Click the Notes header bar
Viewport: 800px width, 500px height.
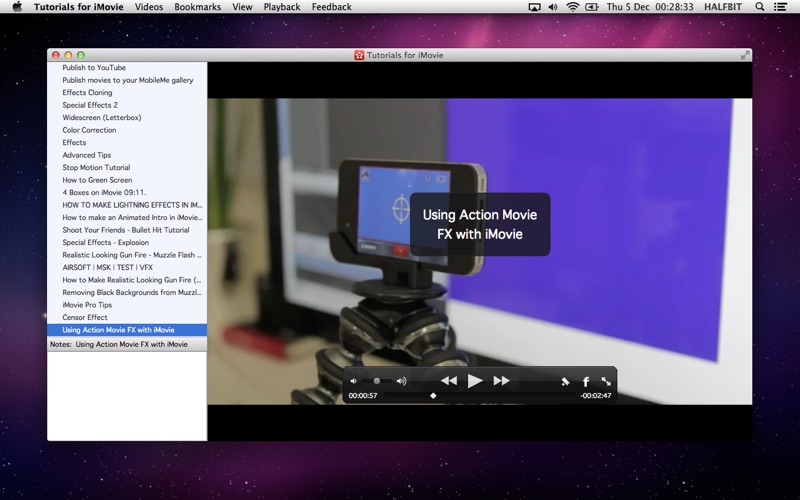127,344
